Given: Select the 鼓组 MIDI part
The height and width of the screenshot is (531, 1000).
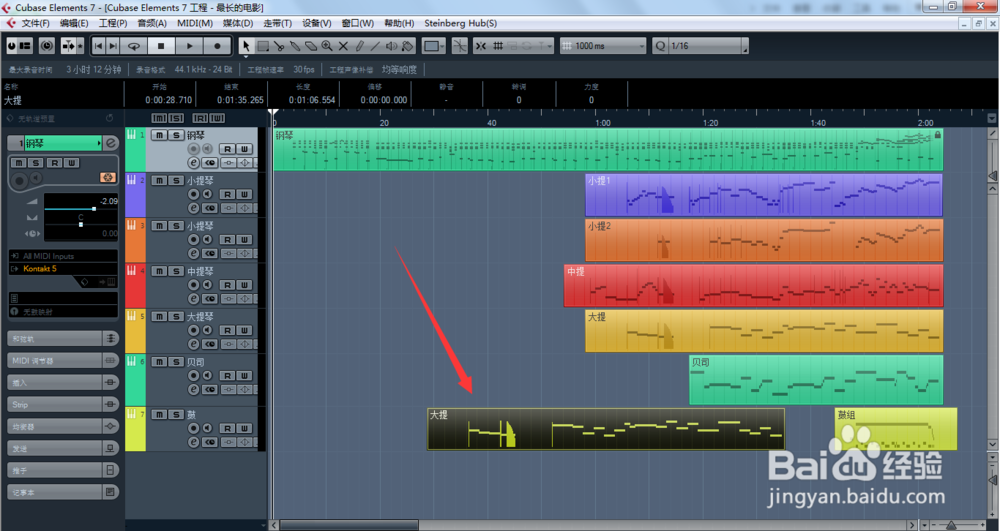Looking at the screenshot, I should point(895,429).
